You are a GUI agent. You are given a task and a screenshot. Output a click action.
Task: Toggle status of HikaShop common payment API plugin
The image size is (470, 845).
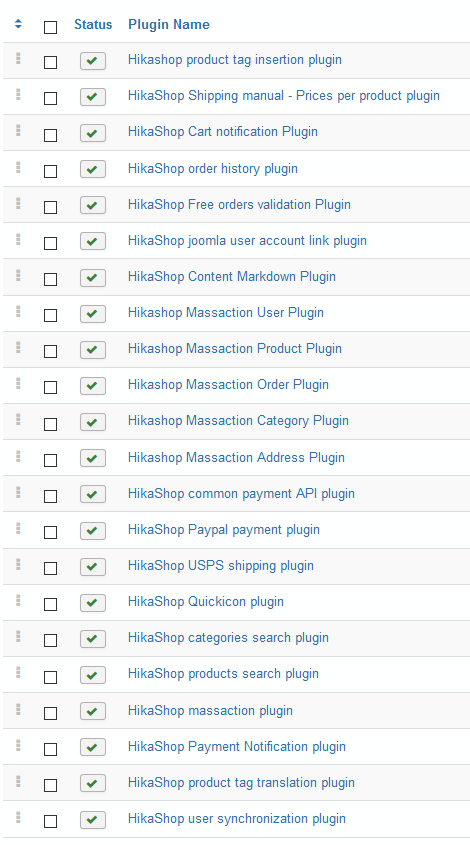click(93, 494)
